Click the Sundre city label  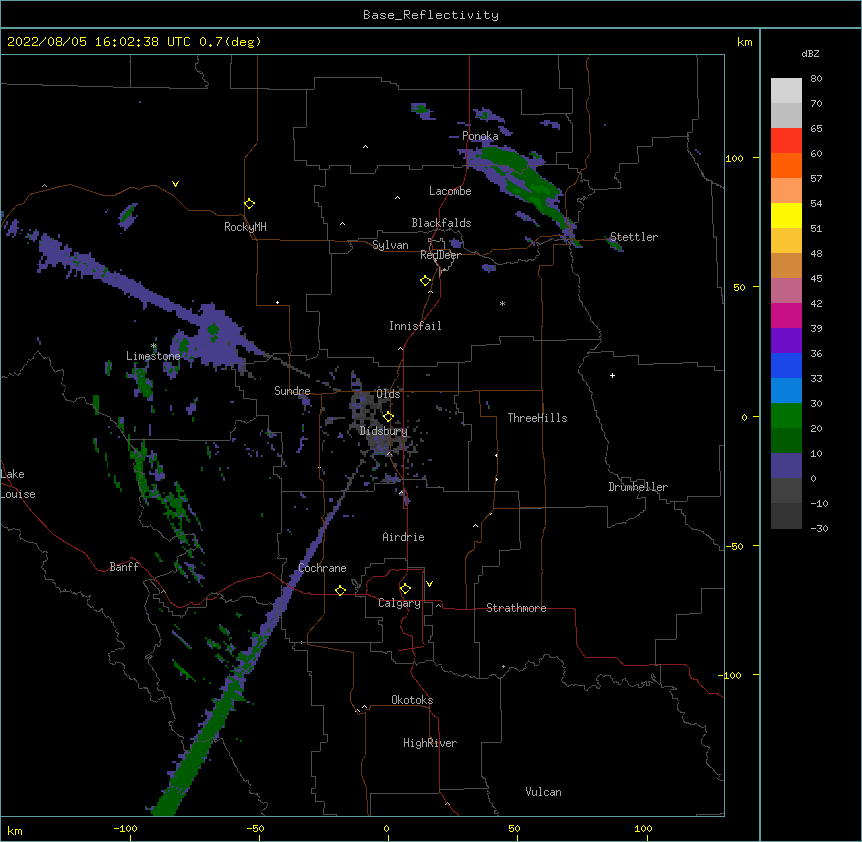(292, 391)
